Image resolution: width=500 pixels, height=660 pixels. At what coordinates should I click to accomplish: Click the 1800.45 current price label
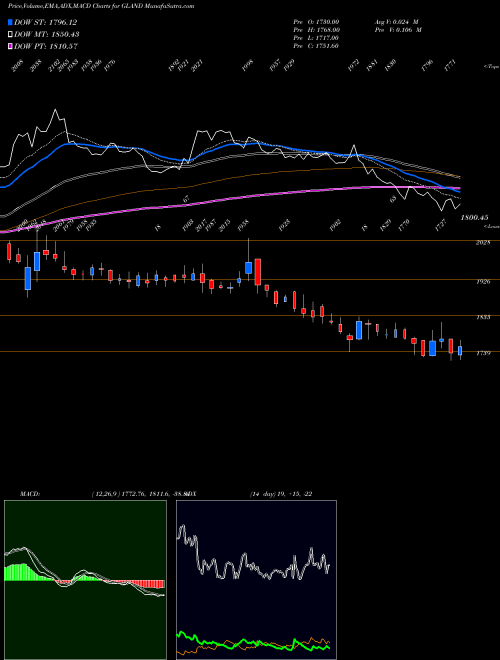pyautogui.click(x=474, y=218)
